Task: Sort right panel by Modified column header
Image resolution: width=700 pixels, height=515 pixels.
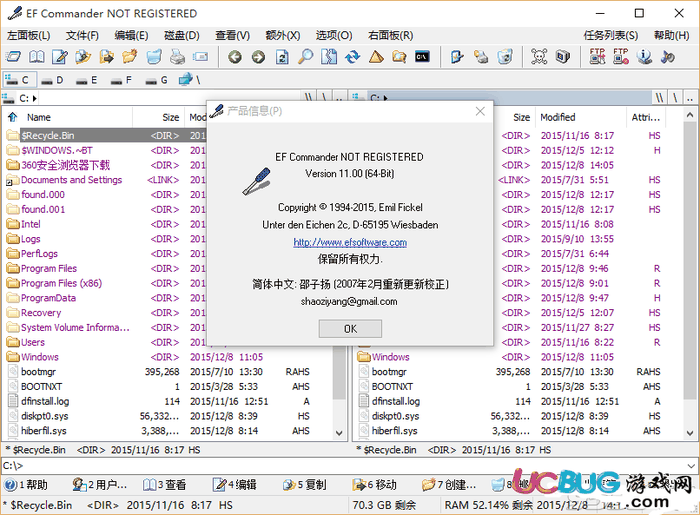Action: (x=580, y=117)
